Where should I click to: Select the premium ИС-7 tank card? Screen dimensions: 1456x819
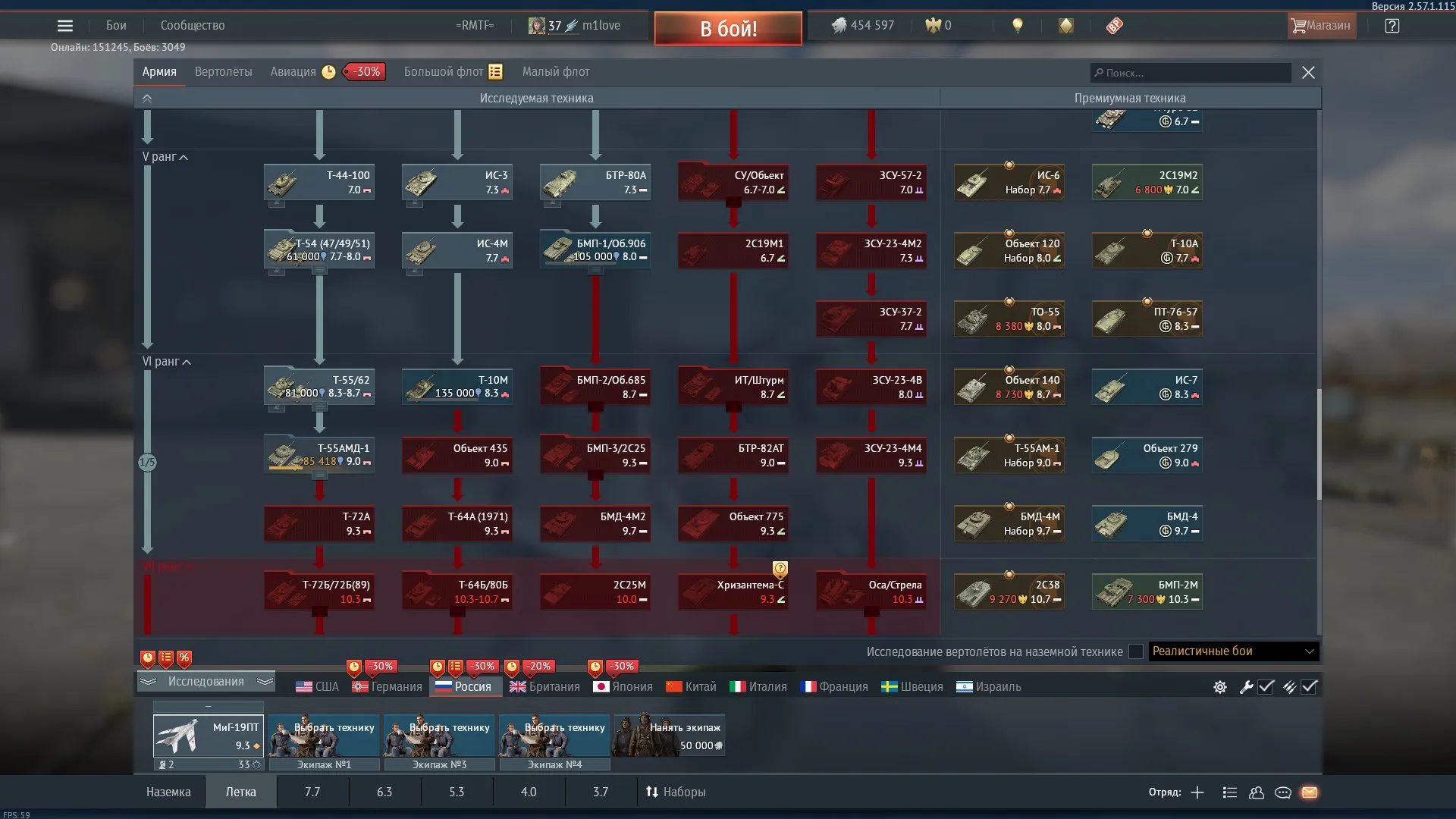pyautogui.click(x=1147, y=388)
